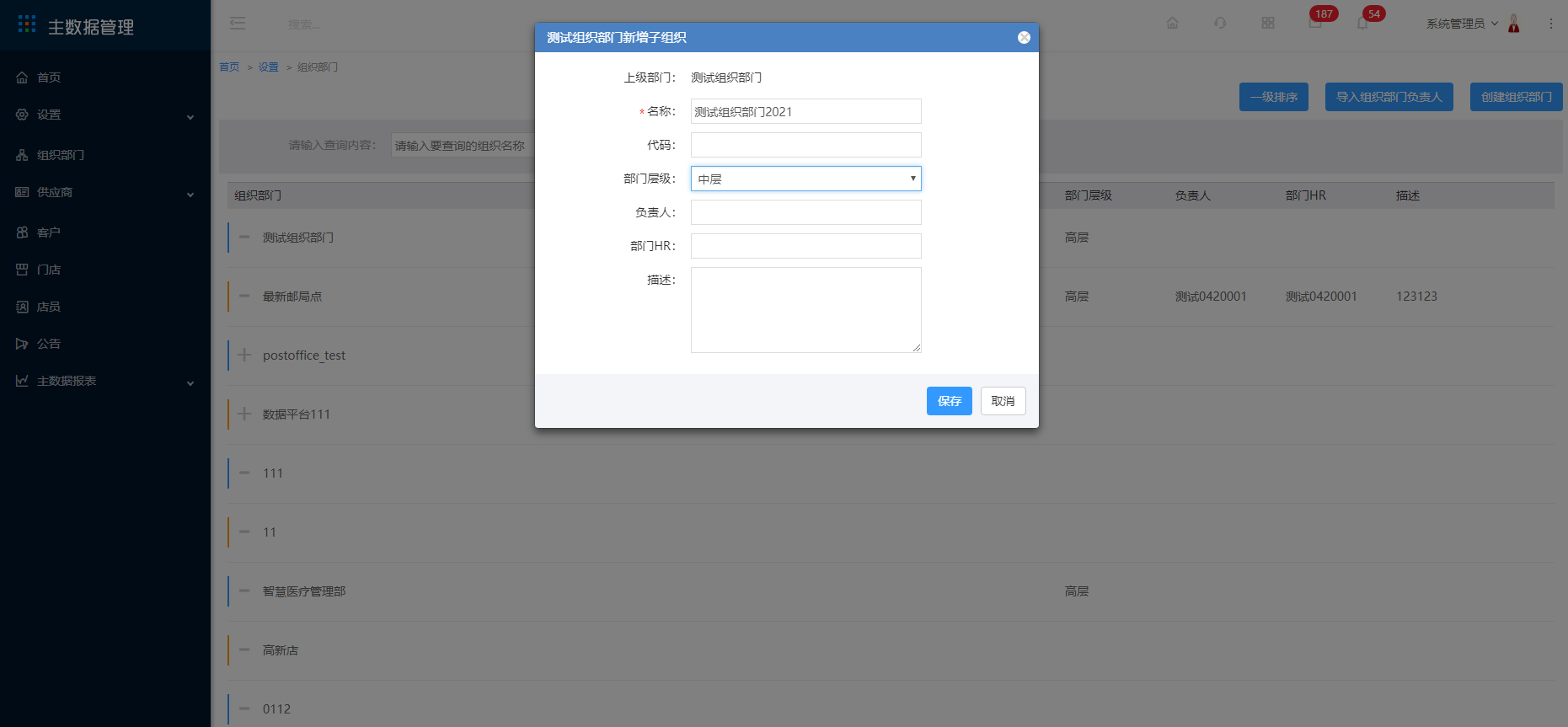Viewport: 1568px width, 727px height.
Task: Expand the 数据平台111 row
Action: point(244,414)
